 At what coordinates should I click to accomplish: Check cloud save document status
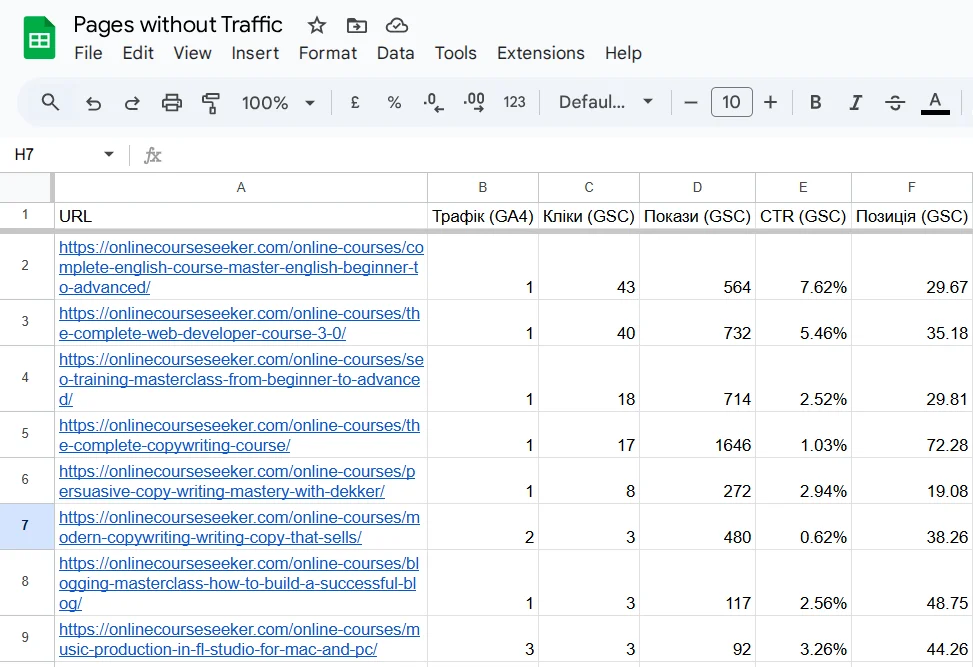397,25
